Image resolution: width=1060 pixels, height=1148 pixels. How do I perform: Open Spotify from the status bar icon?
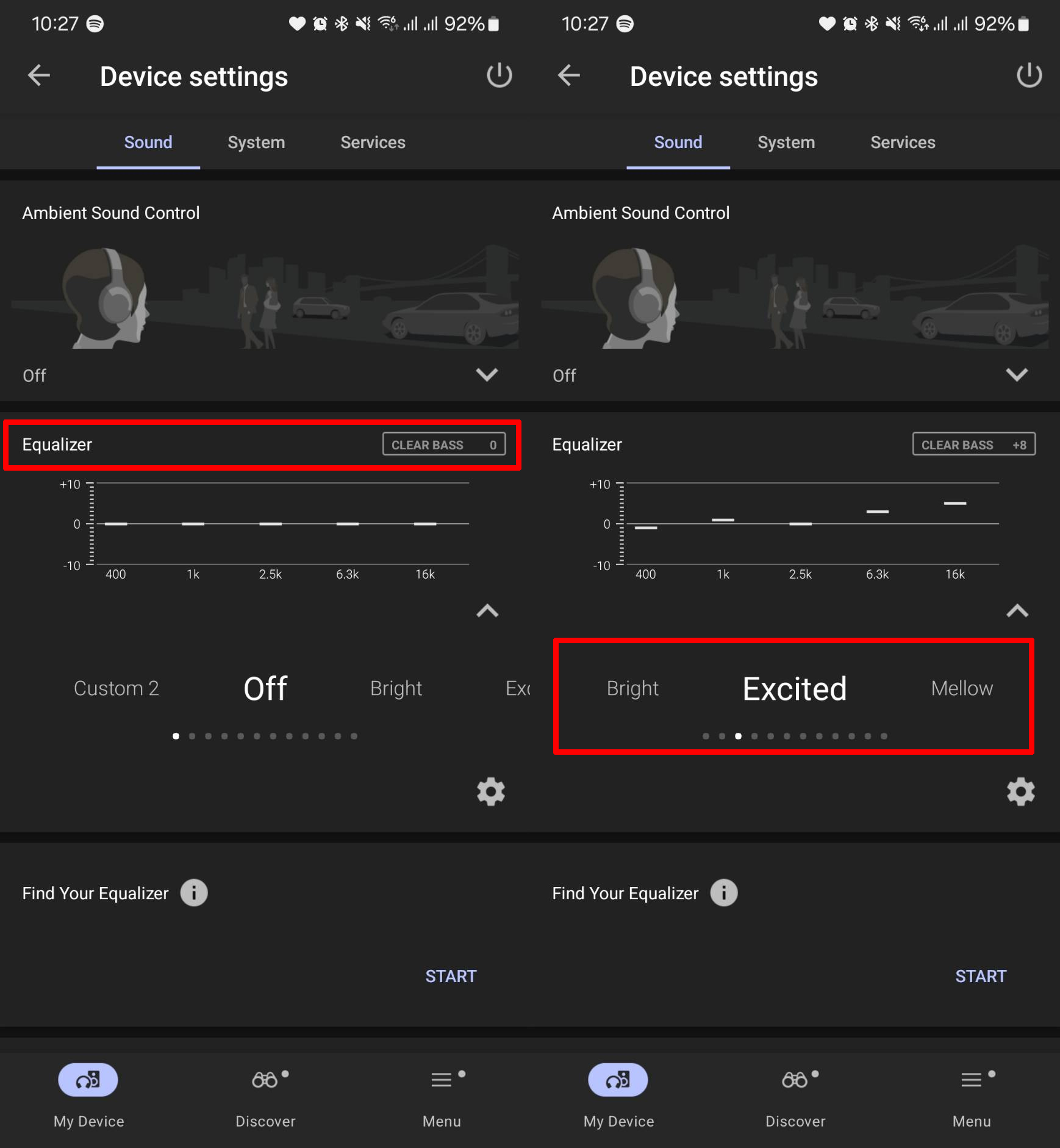93,23
